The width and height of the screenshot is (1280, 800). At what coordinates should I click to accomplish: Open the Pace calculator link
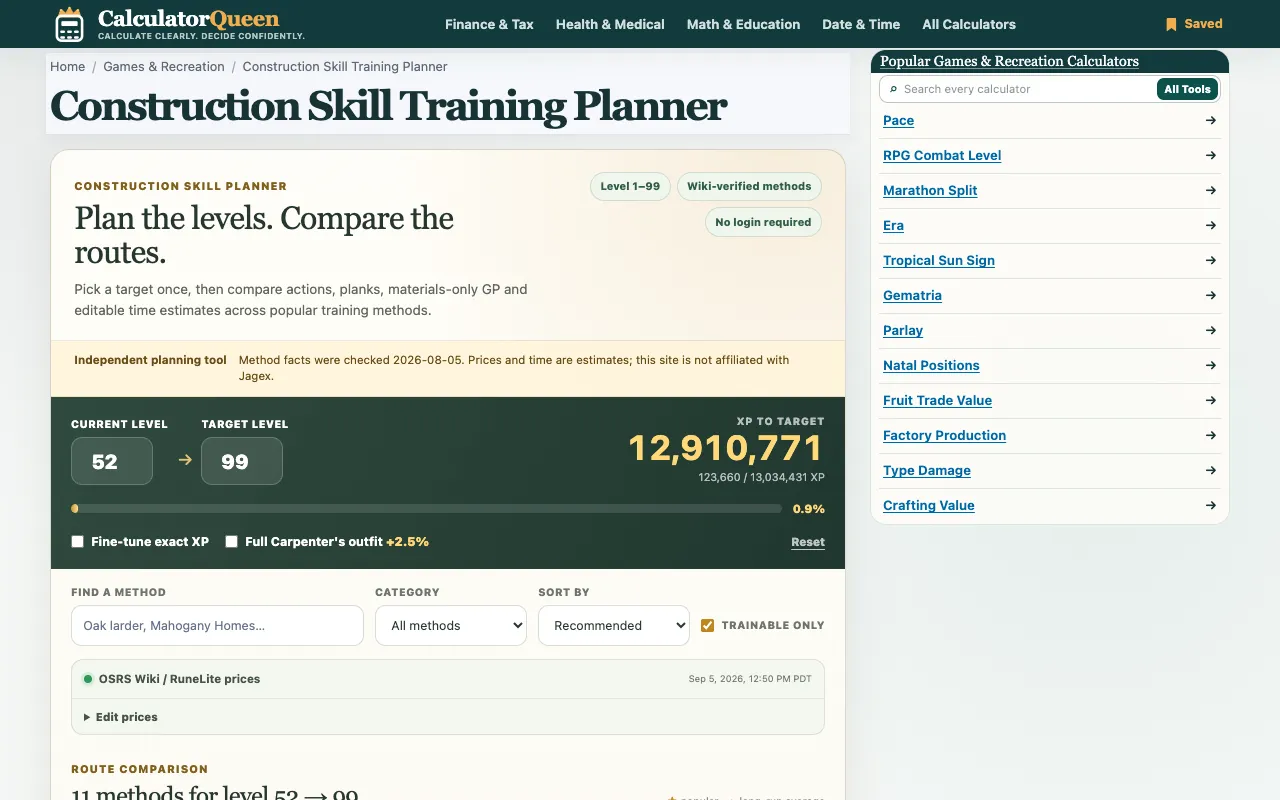click(x=898, y=120)
